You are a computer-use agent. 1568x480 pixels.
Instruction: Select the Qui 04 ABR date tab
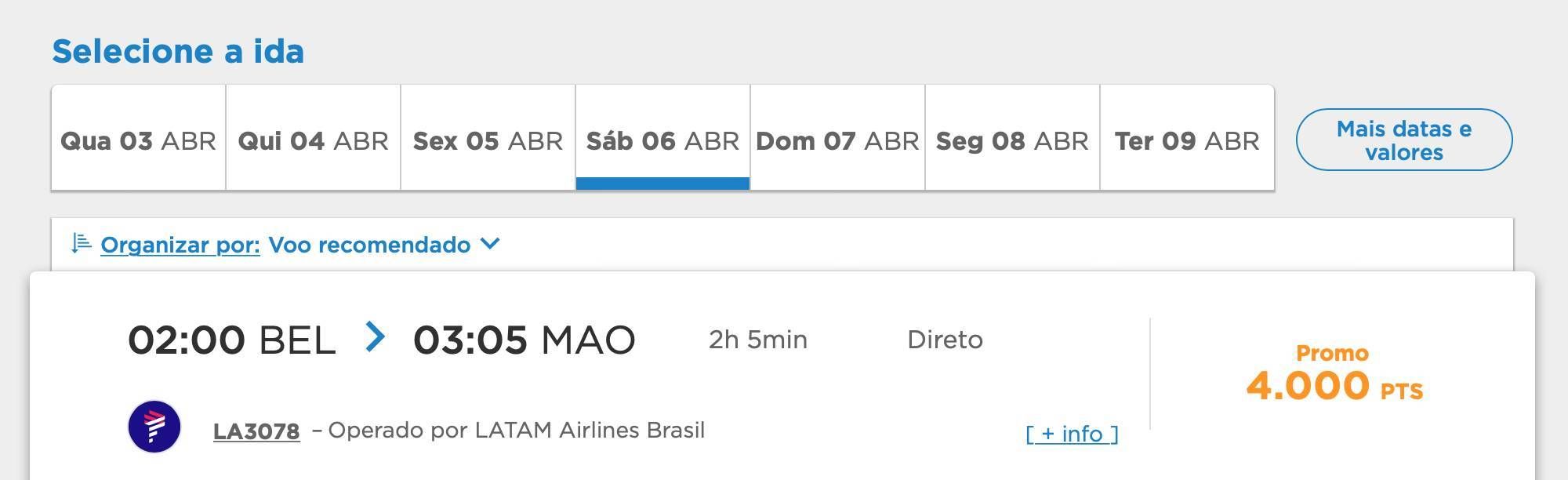tap(314, 138)
